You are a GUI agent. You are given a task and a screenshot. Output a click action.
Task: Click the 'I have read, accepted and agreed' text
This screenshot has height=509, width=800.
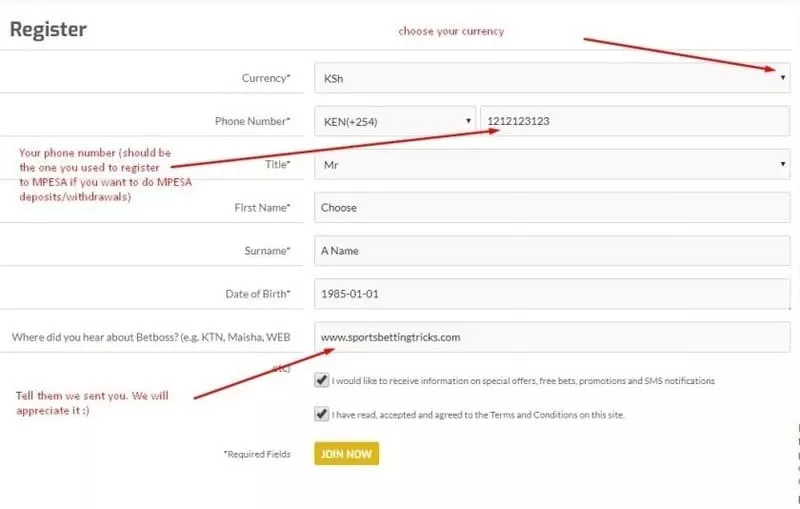click(478, 415)
